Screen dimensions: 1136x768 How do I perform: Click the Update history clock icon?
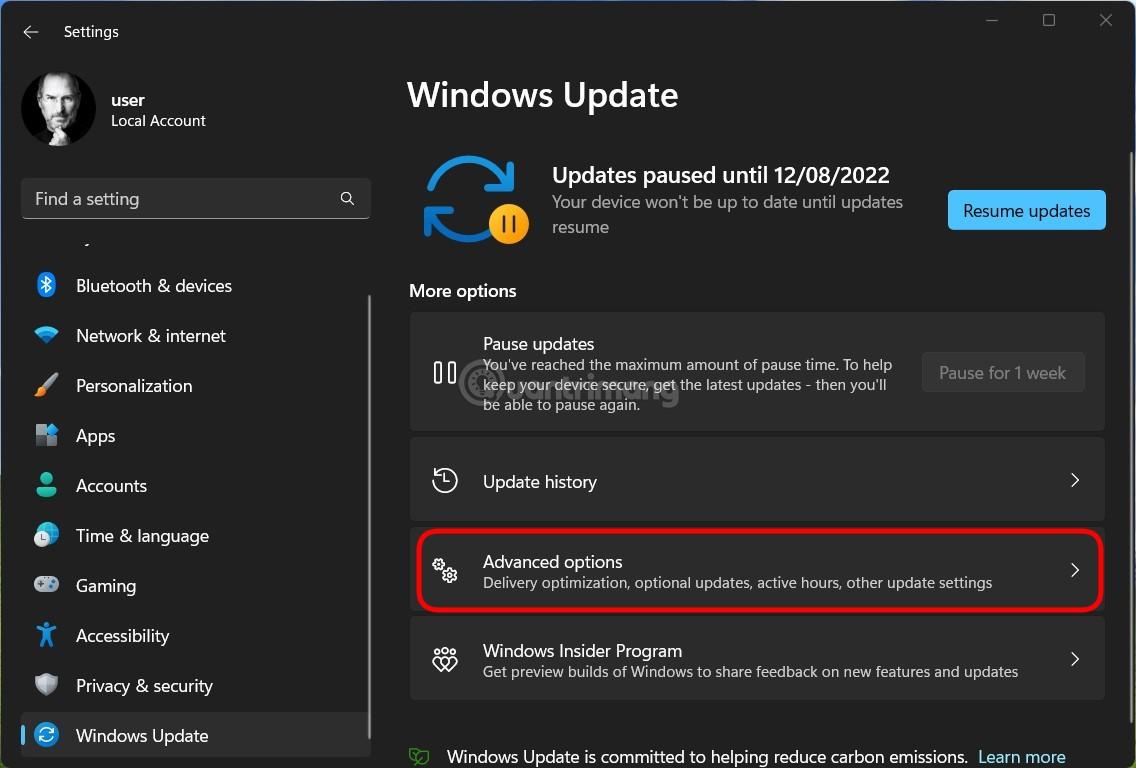(445, 480)
